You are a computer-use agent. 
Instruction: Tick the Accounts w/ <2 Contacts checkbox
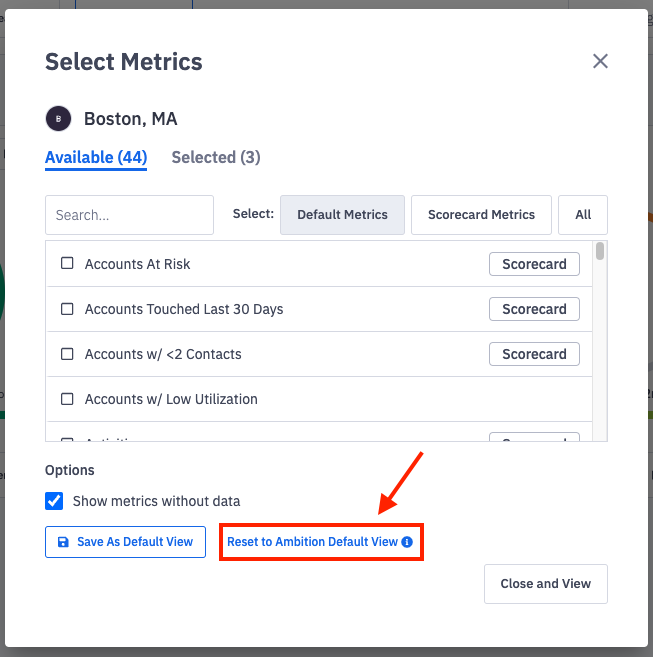click(68, 354)
